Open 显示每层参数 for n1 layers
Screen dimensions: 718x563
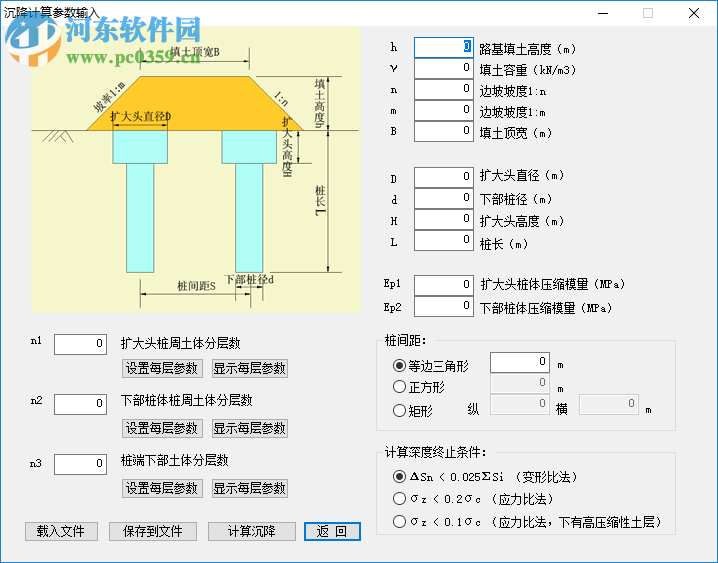pos(250,368)
